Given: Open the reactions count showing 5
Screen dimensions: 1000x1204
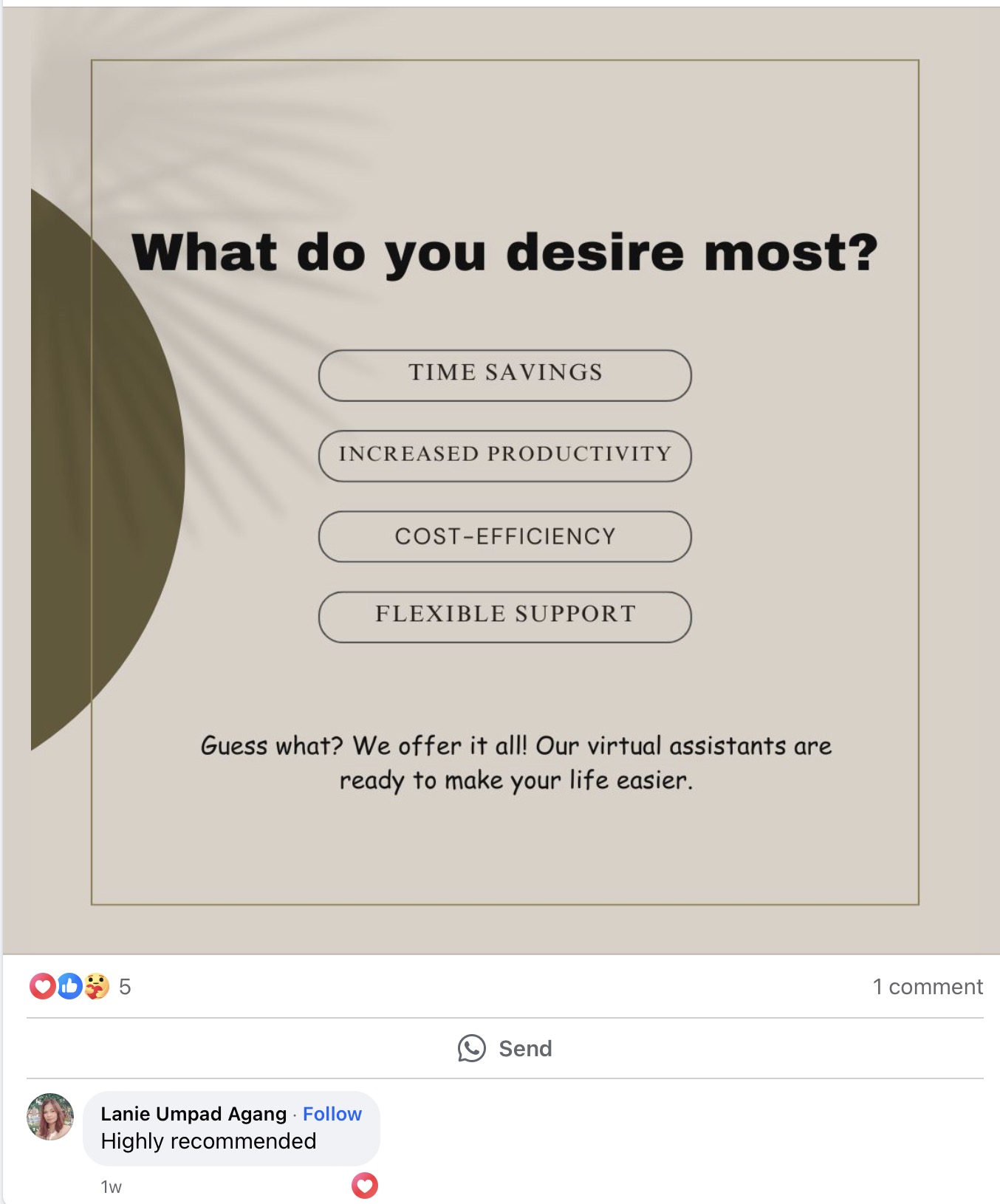Looking at the screenshot, I should coord(125,987).
